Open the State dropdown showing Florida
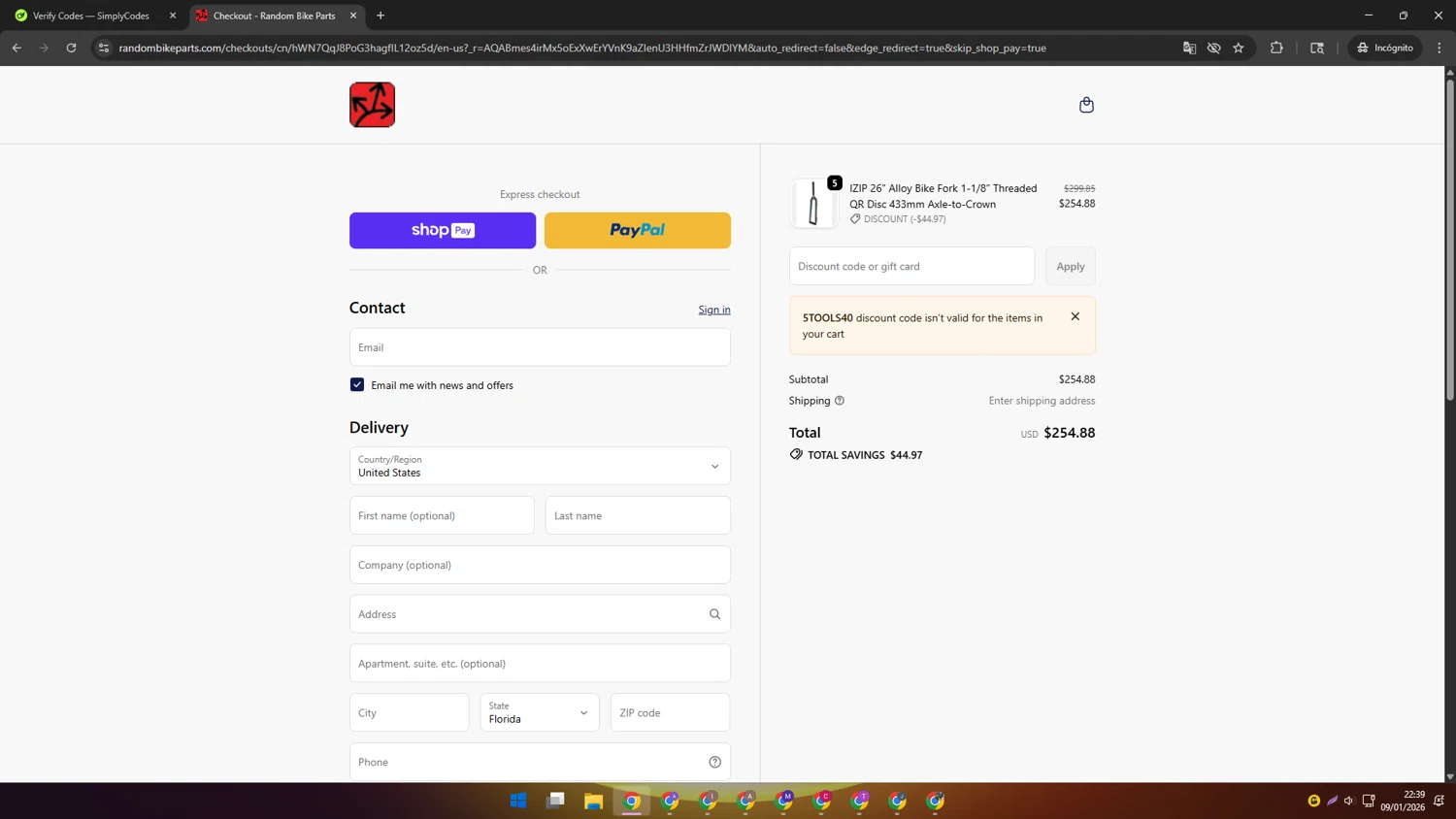The image size is (1456, 819). pyautogui.click(x=540, y=712)
